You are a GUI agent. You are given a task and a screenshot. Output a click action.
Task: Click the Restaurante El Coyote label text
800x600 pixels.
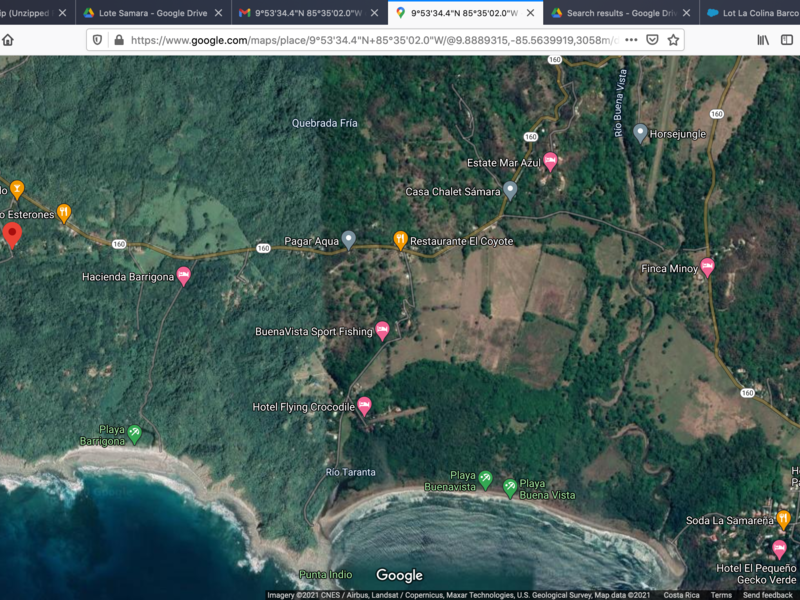coord(462,241)
